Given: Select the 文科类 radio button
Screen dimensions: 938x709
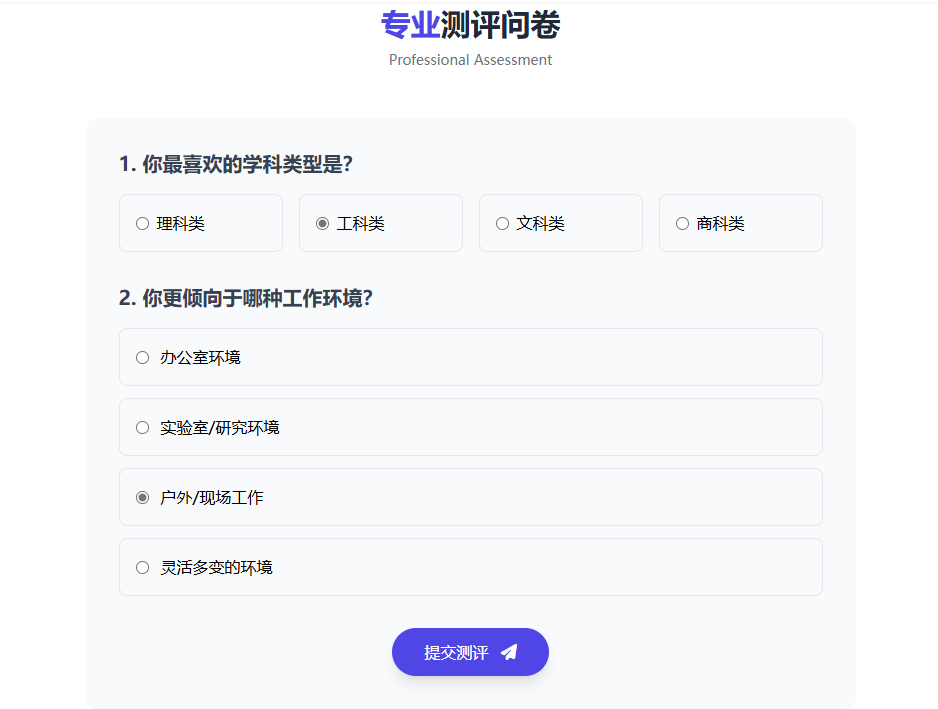Looking at the screenshot, I should tap(502, 223).
